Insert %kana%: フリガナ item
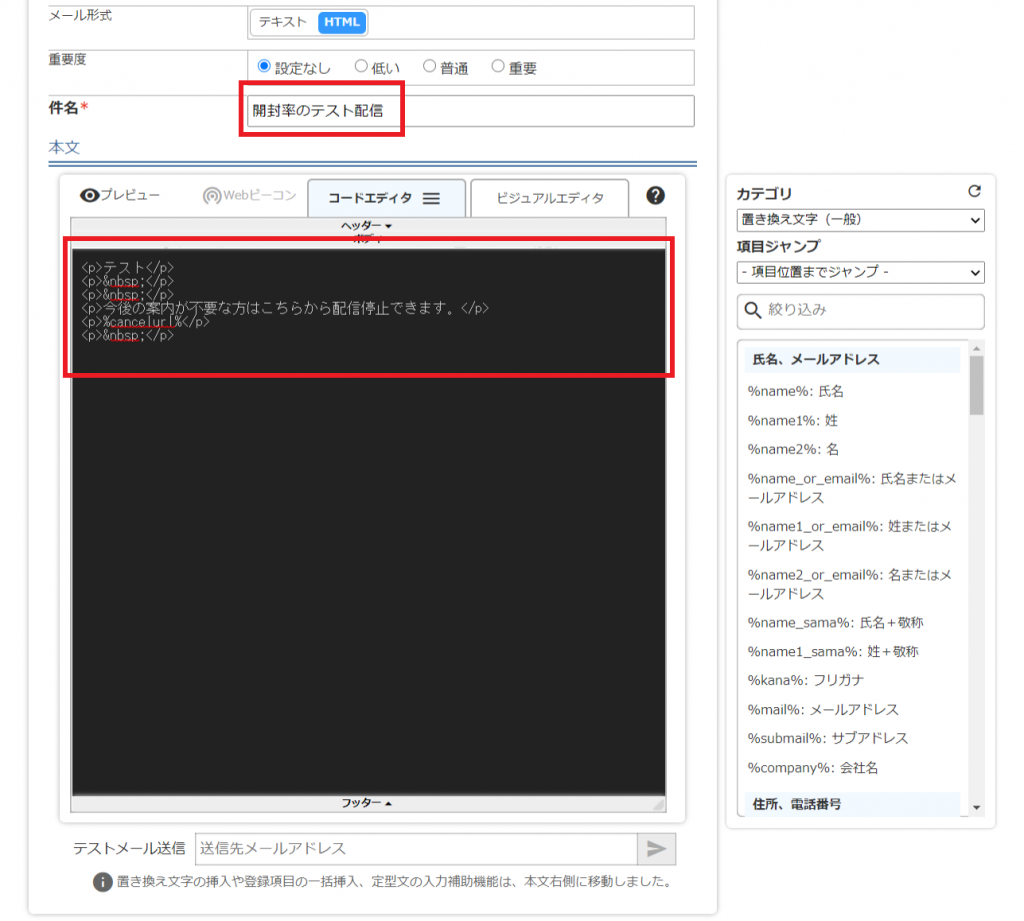The height and width of the screenshot is (921, 1024). 805,681
